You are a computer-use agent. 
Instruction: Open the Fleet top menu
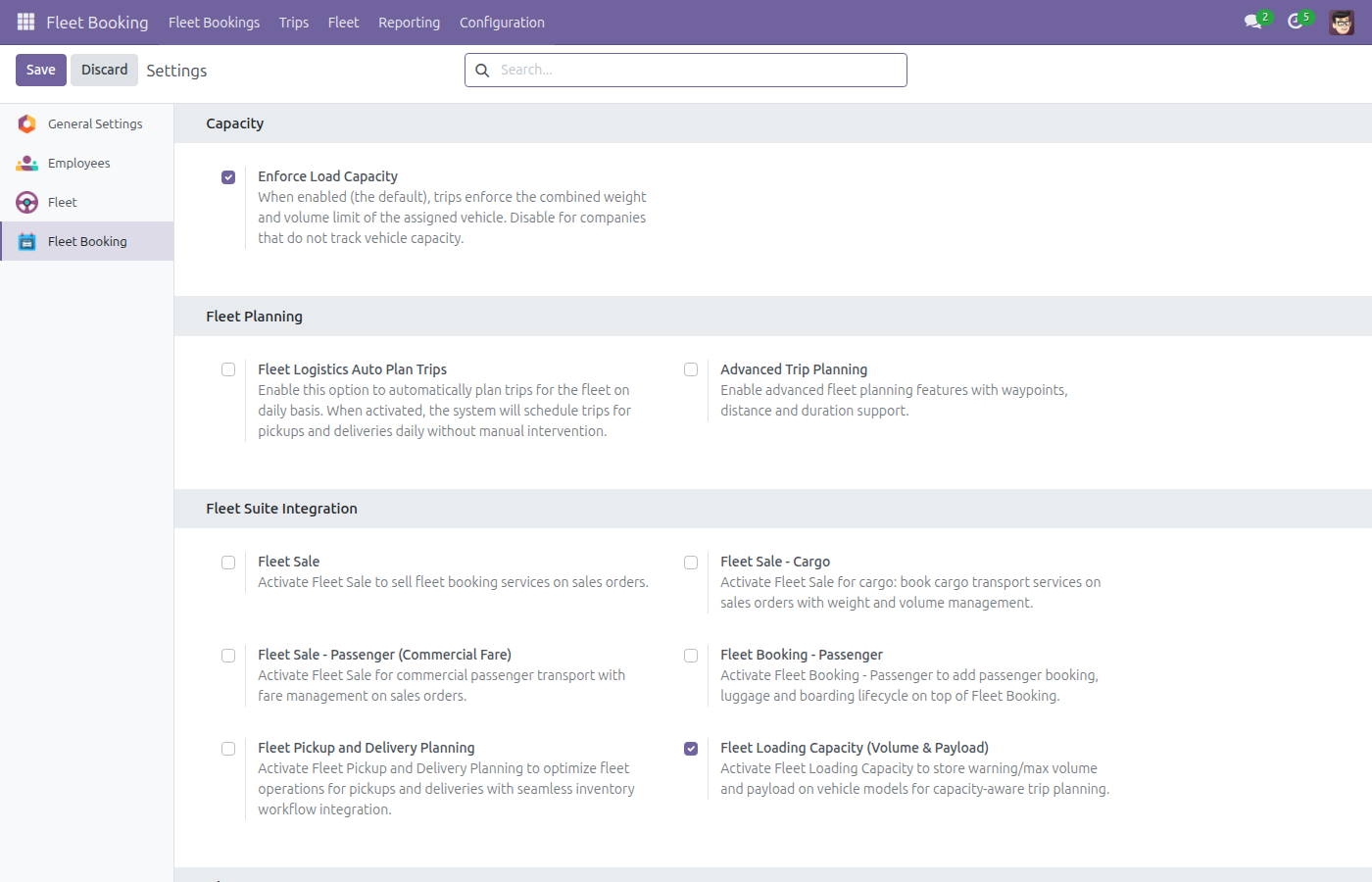pos(344,22)
